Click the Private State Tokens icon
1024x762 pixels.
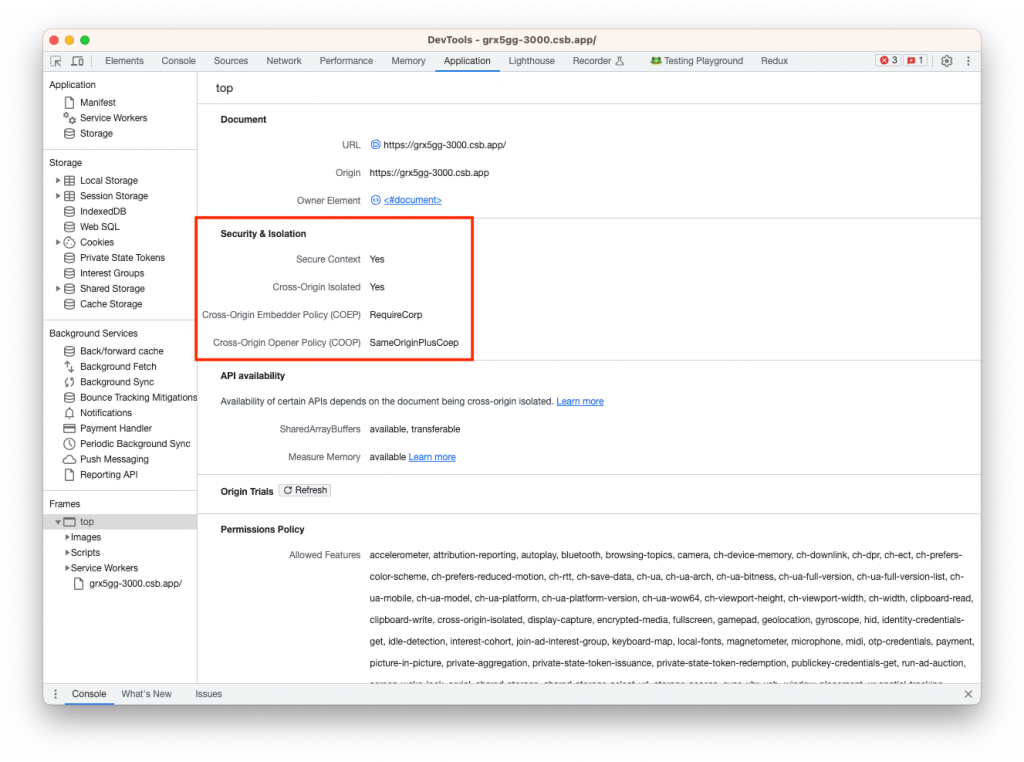69,258
